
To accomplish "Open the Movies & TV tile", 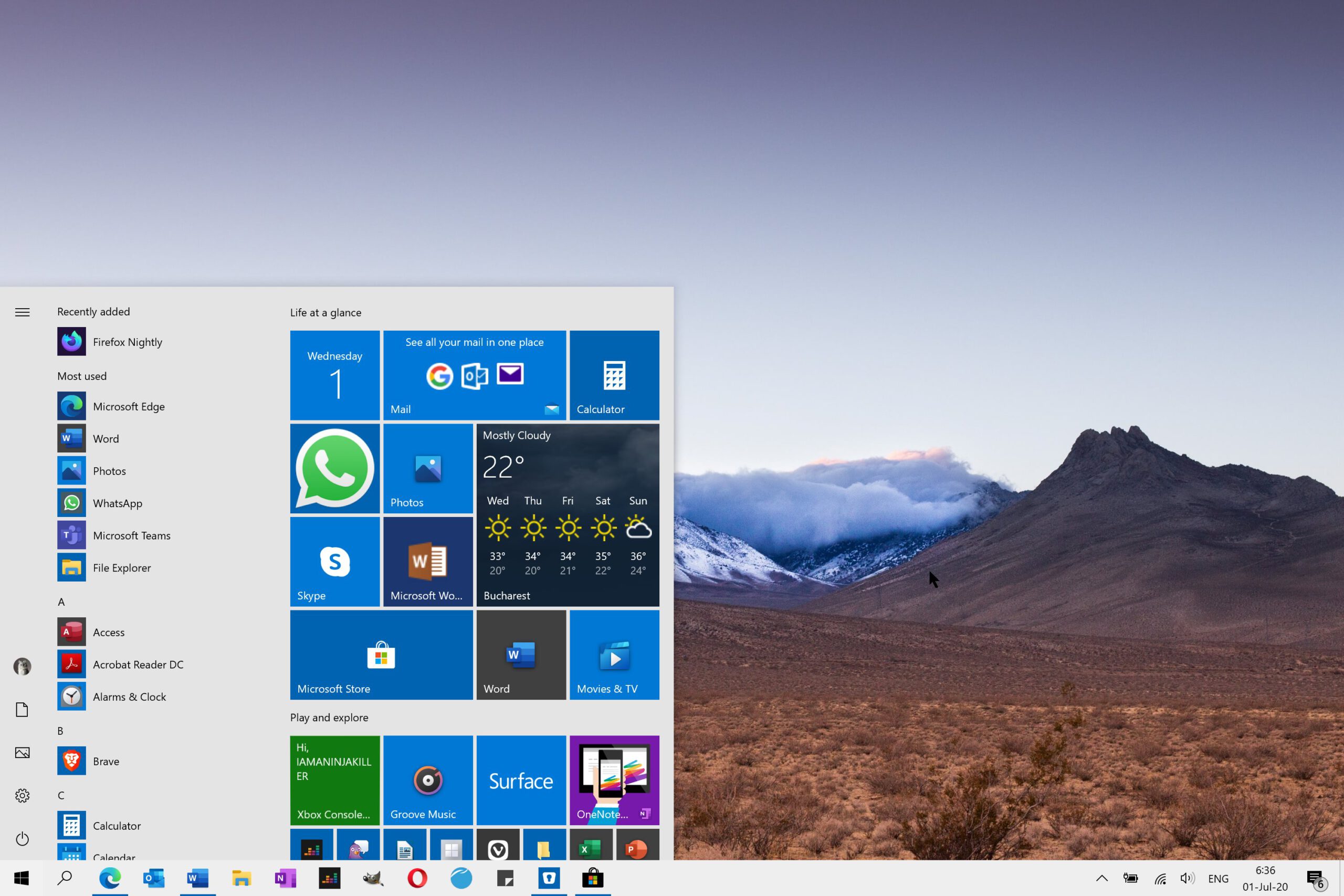I will coord(614,655).
